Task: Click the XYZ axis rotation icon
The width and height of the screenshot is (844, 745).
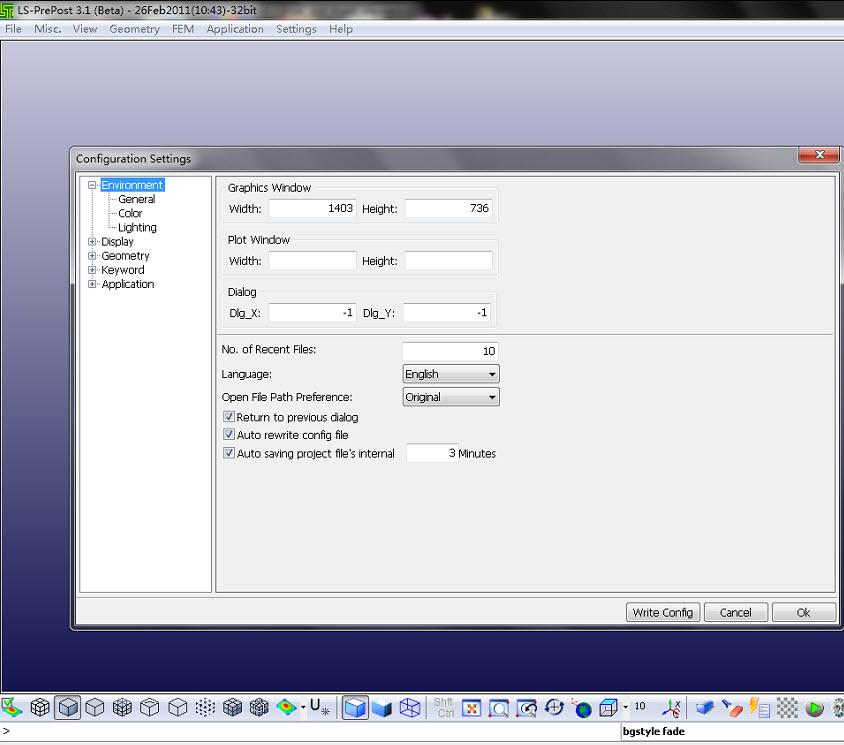Action: pyautogui.click(x=671, y=707)
